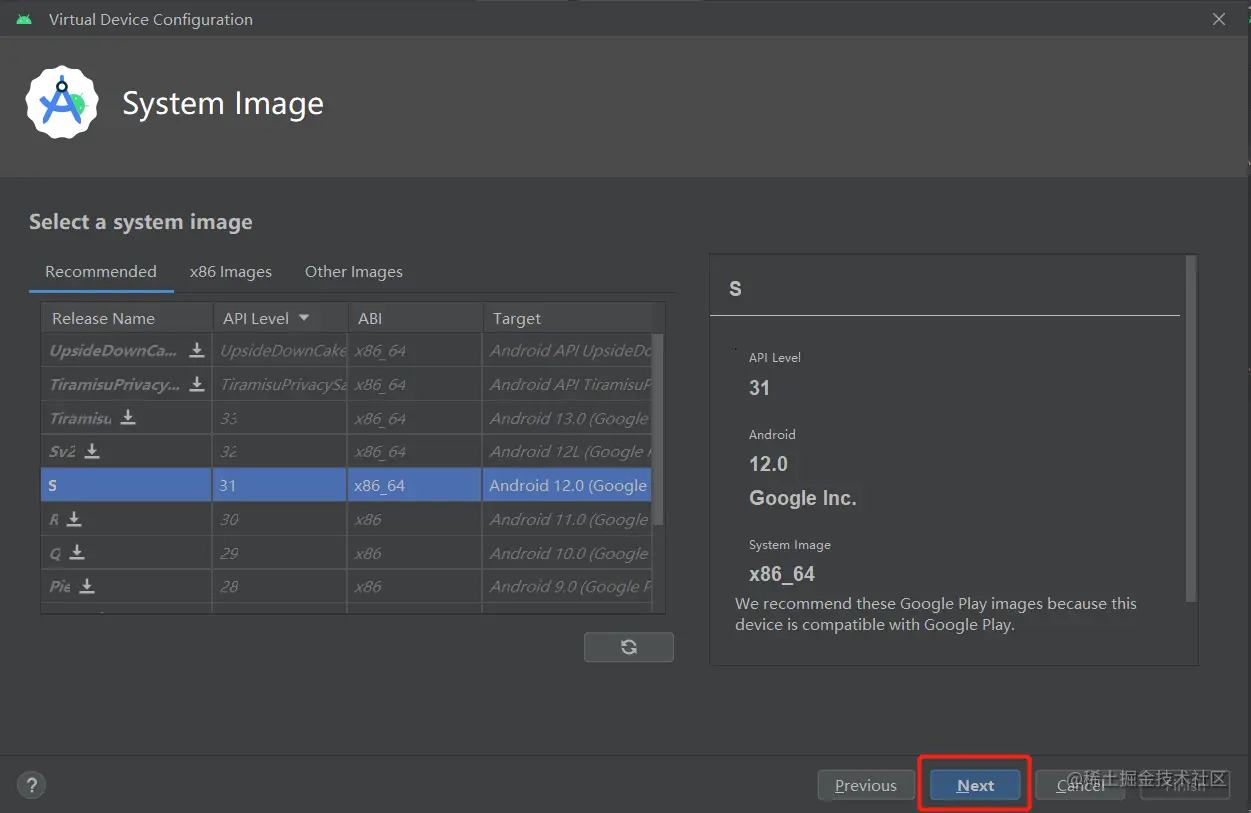Click the Android Studio logo icon
1251x813 pixels.
(62, 103)
